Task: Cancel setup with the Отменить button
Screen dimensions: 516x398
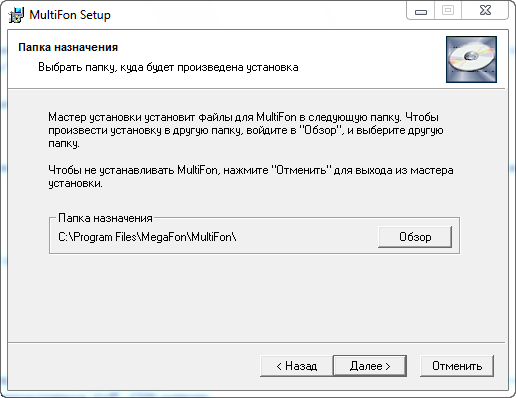Action: [x=457, y=366]
